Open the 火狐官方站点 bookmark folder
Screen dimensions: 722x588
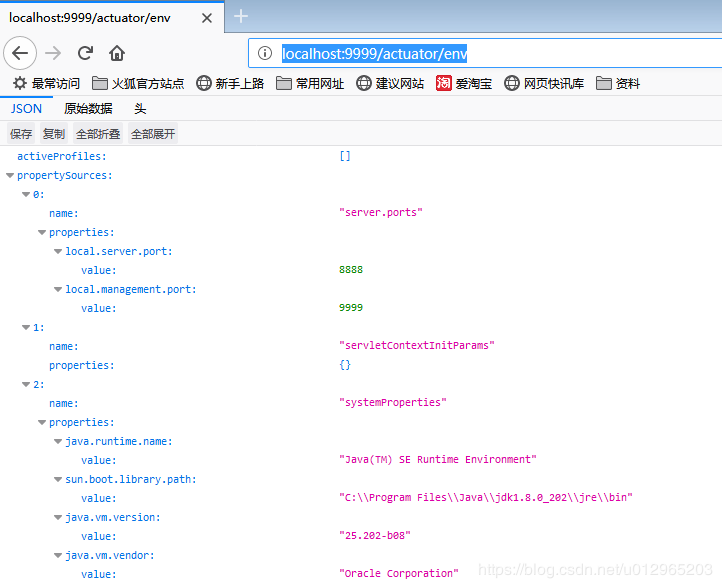[138, 83]
